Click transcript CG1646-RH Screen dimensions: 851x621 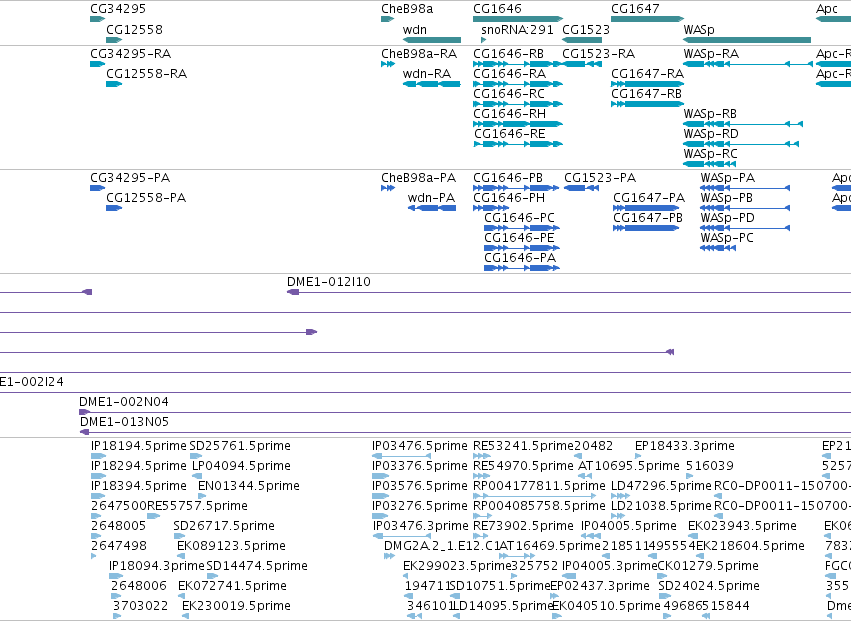point(518,124)
